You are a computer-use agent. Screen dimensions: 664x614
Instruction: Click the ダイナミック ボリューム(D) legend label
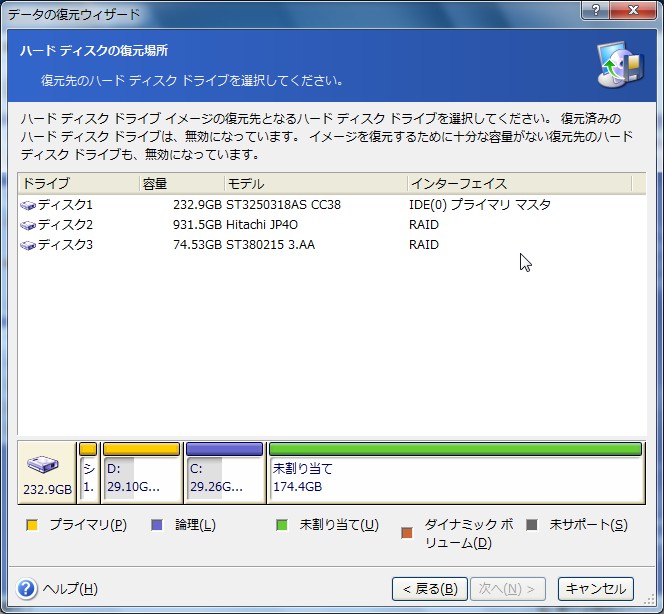click(x=469, y=534)
